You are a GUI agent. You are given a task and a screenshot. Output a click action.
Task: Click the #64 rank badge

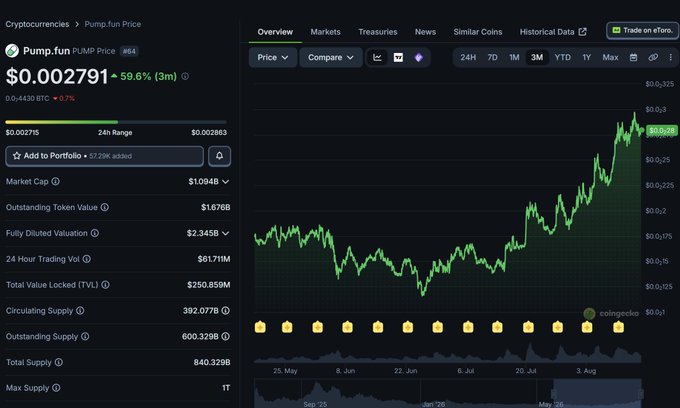point(129,51)
